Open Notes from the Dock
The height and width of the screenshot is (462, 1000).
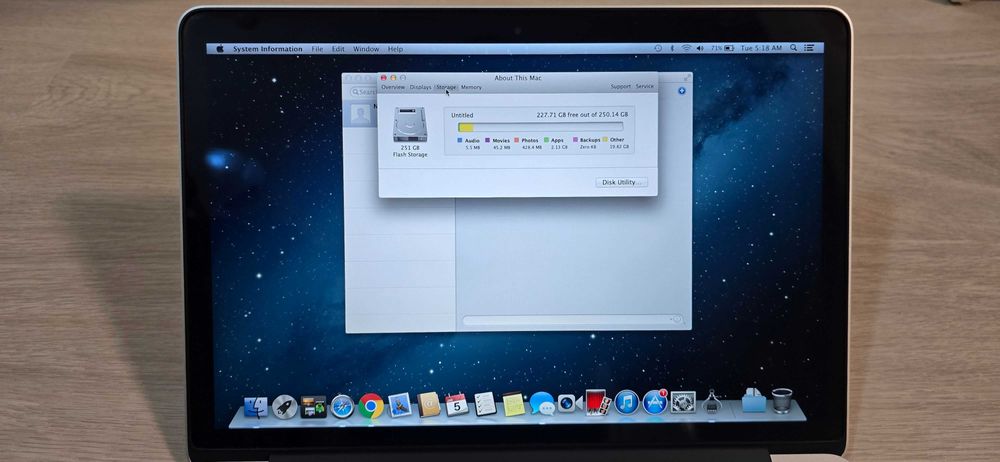(x=513, y=404)
